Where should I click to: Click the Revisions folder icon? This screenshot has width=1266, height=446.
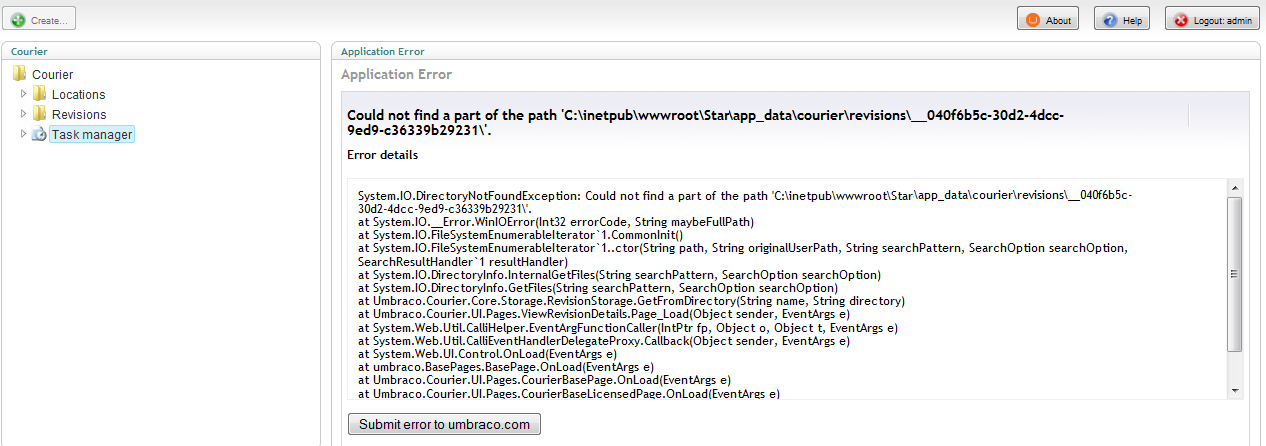coord(39,113)
